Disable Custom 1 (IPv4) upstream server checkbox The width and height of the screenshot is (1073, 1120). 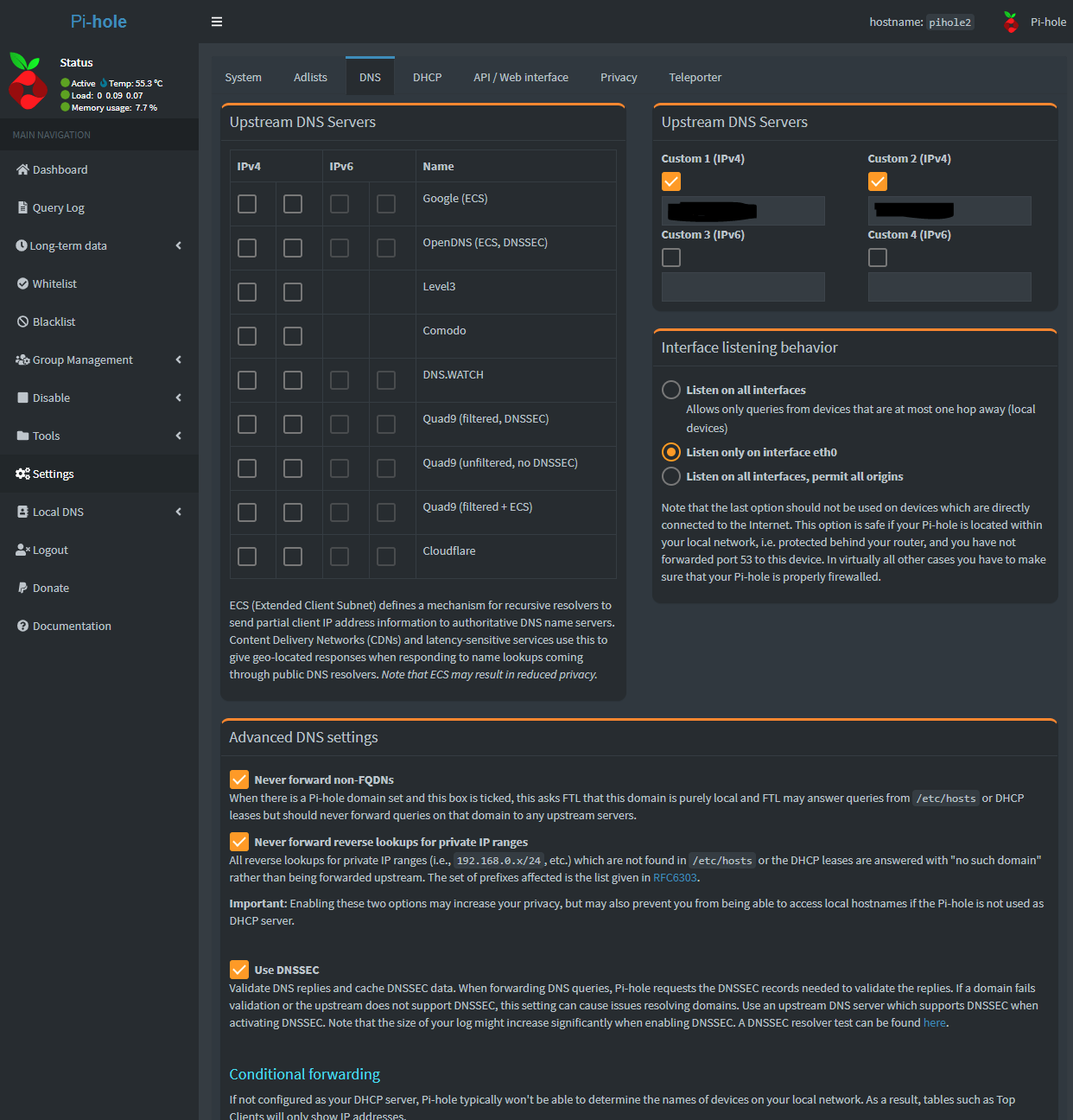coord(671,181)
